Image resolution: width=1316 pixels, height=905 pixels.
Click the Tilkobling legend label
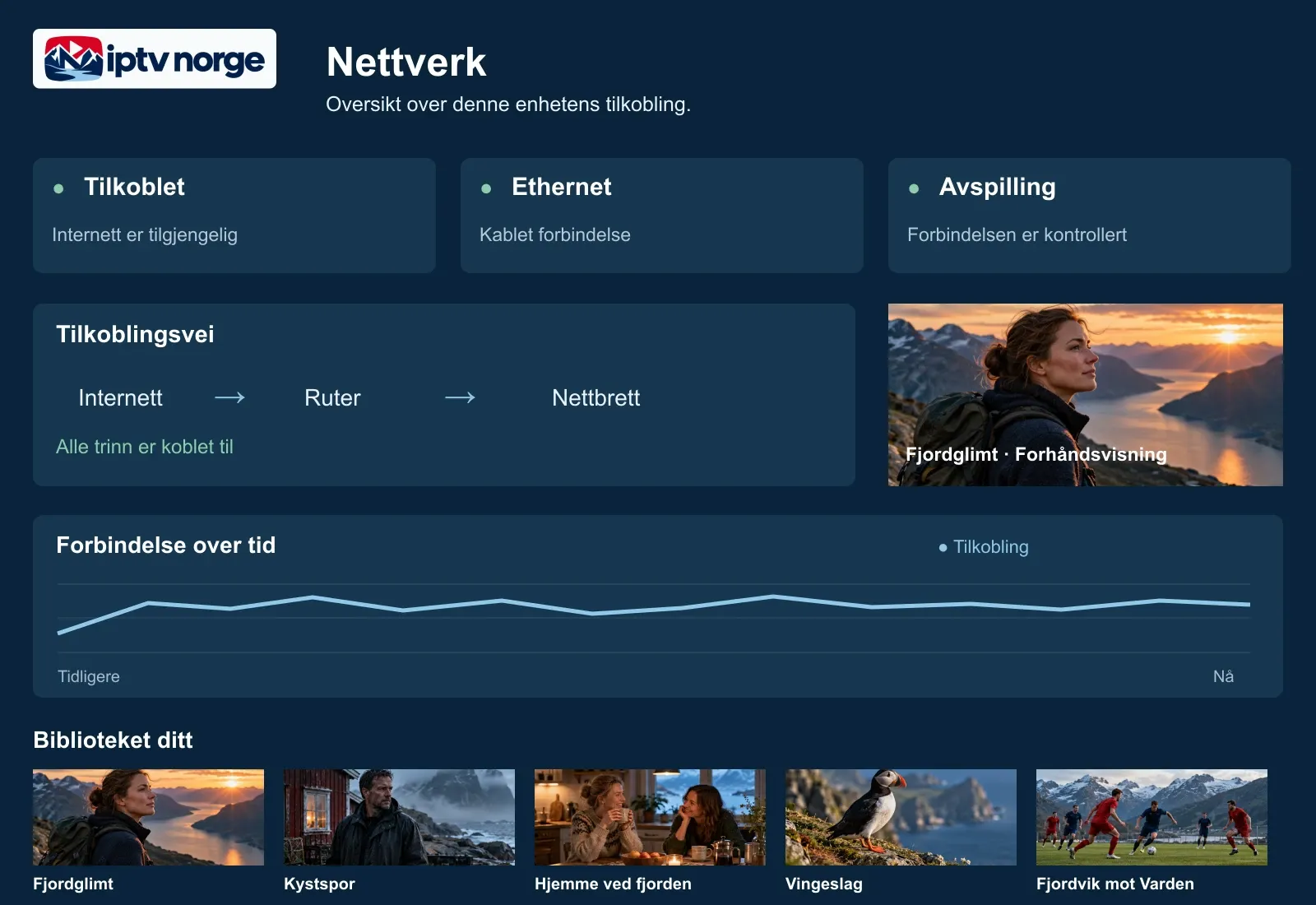coord(991,547)
